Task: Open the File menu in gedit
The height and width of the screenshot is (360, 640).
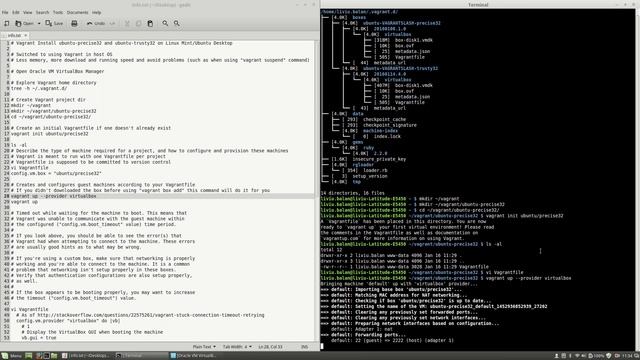Action: point(5,12)
